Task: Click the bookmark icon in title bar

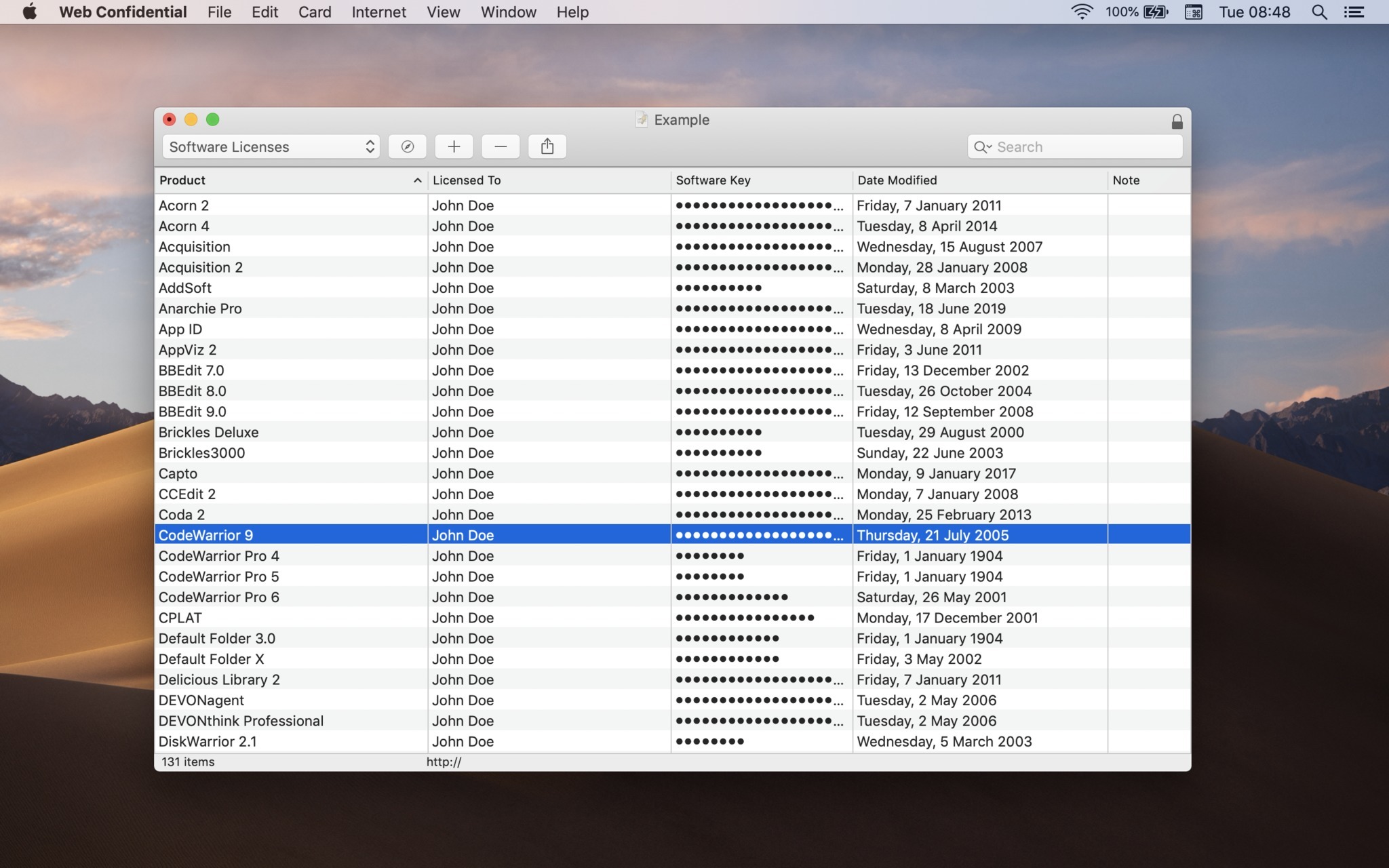Action: coord(641,119)
